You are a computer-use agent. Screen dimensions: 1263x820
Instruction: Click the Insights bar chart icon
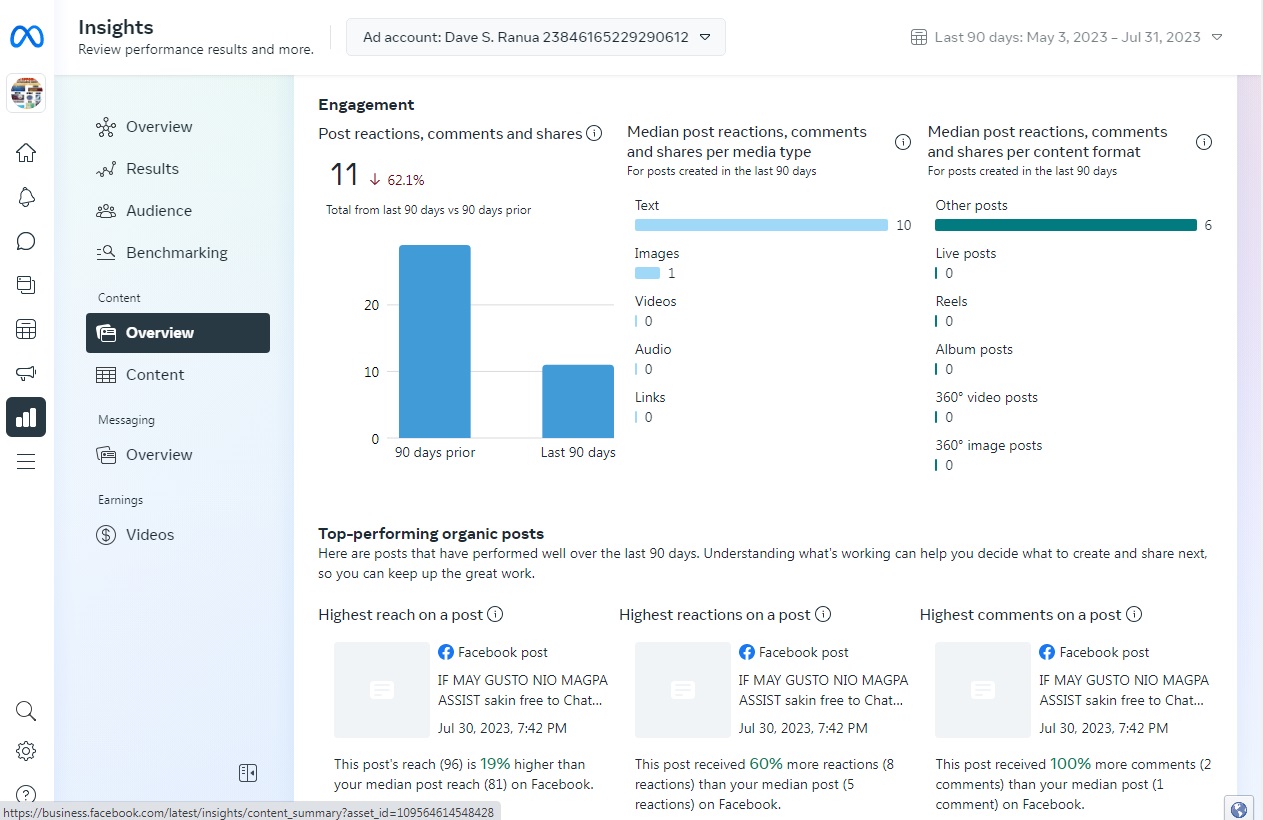(x=26, y=417)
